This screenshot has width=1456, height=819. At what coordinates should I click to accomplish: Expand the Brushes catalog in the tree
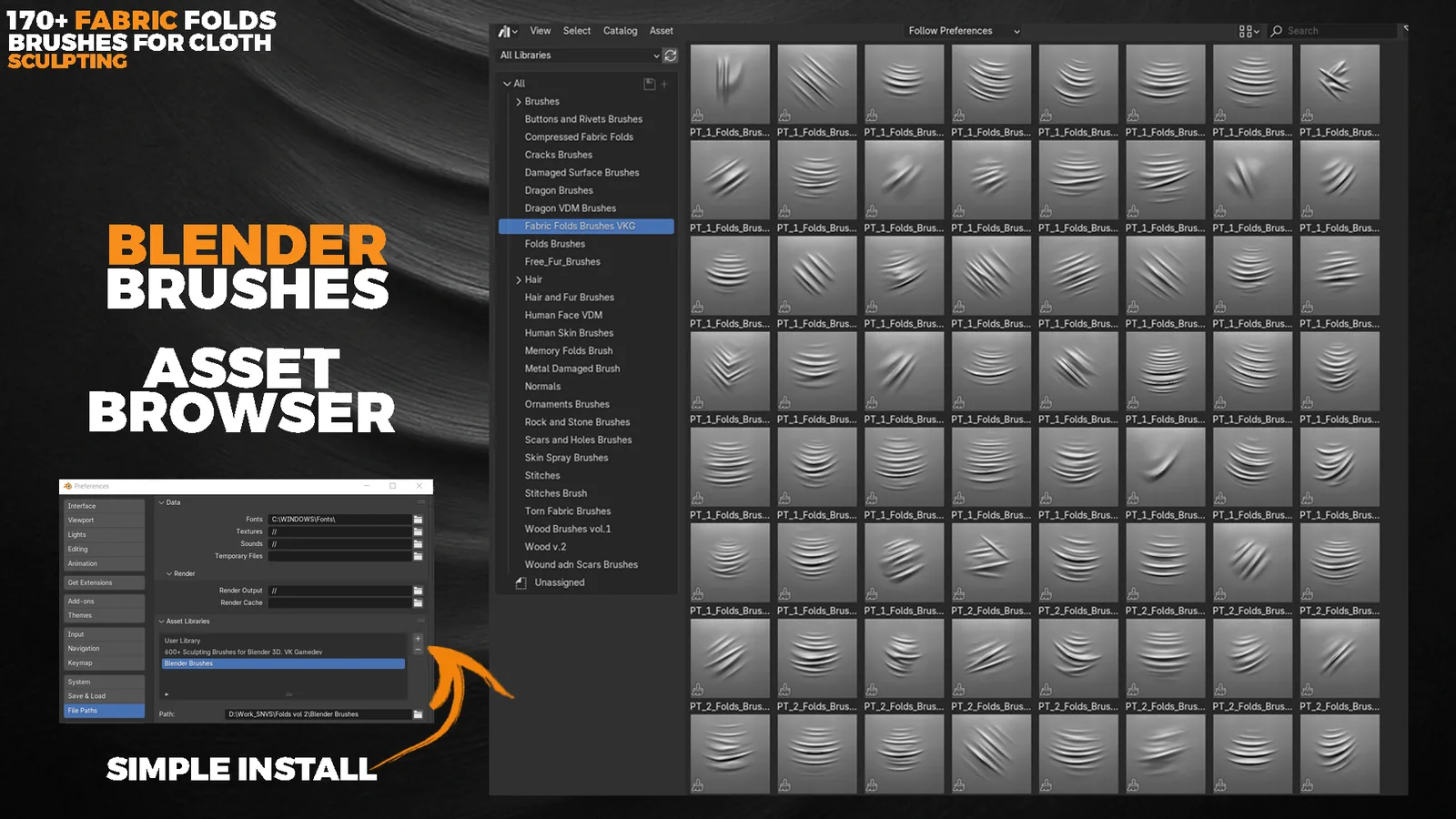pyautogui.click(x=517, y=101)
